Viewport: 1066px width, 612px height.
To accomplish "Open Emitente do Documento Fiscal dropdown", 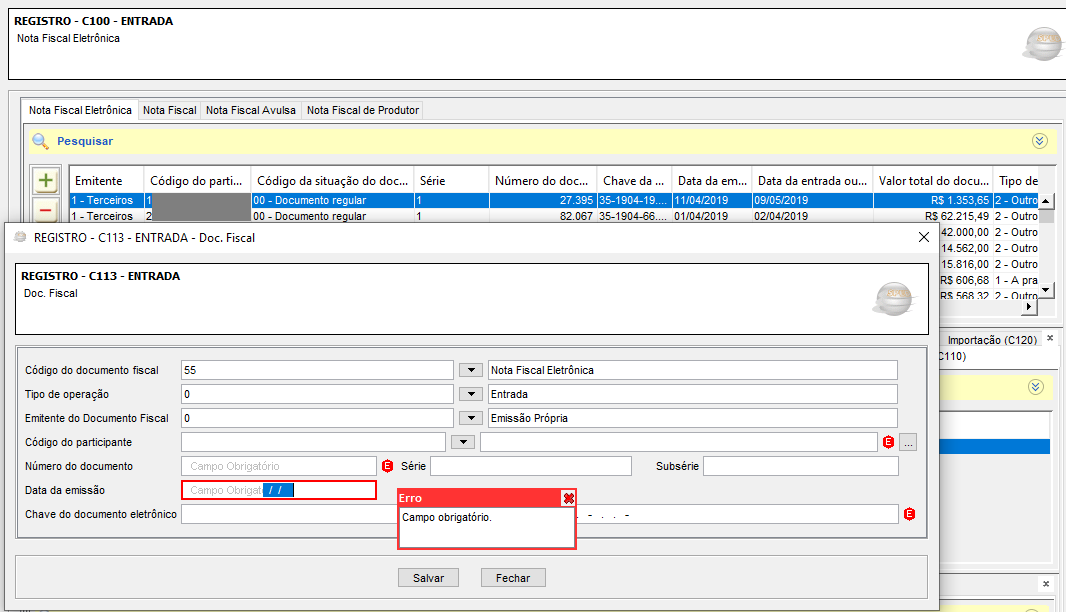I will point(470,418).
